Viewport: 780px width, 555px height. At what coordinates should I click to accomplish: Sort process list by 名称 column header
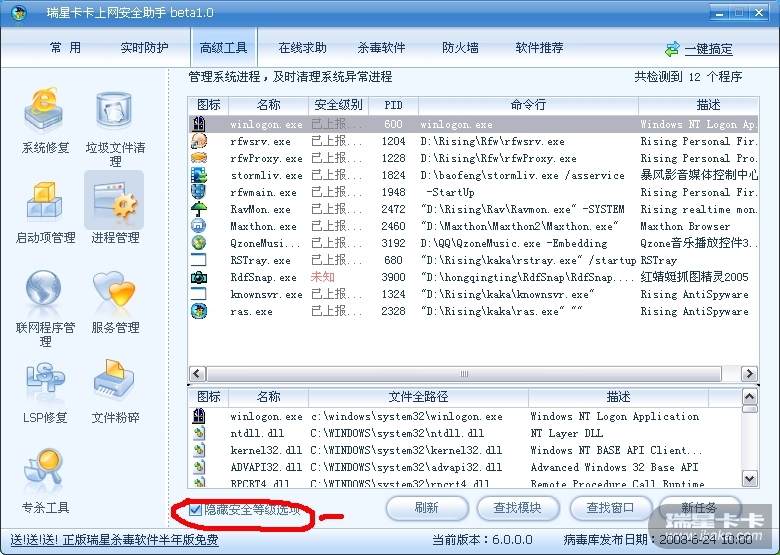coord(269,105)
